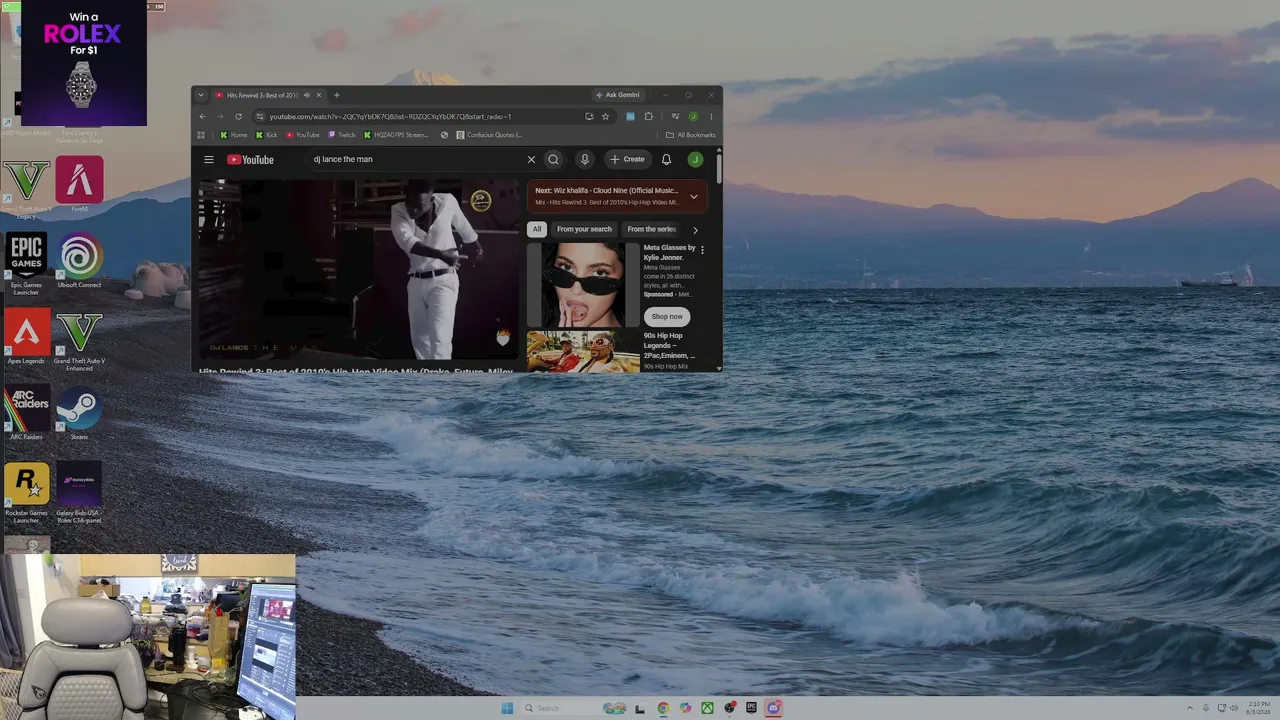Select the From your search chip

pos(584,229)
